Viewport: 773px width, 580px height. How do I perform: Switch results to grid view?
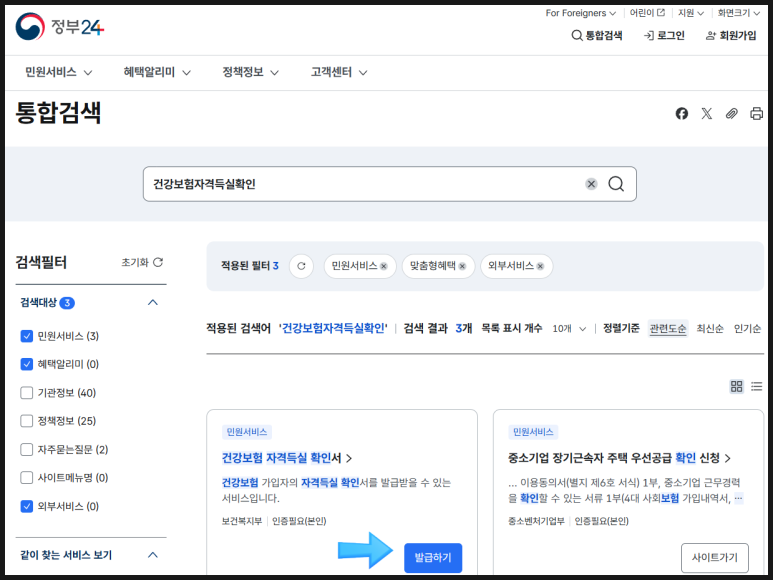[737, 386]
